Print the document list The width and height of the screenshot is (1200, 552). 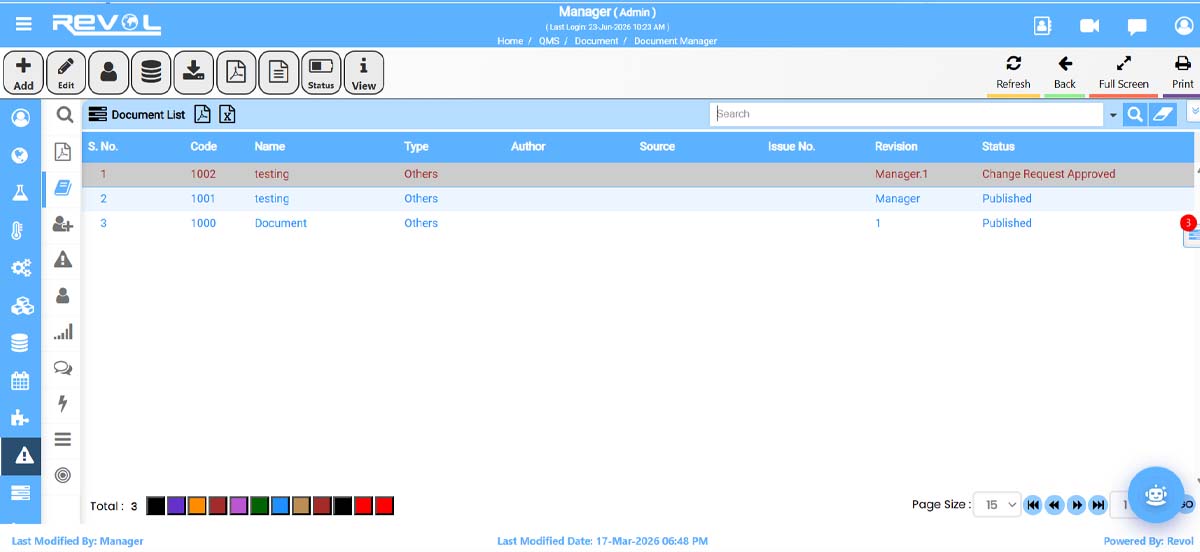pyautogui.click(x=1183, y=73)
